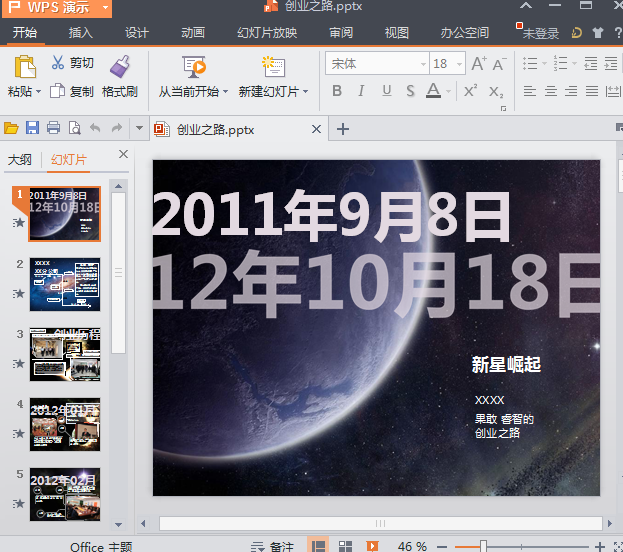Click the Print icon
Screen dimensions: 623x552
pos(53,128)
